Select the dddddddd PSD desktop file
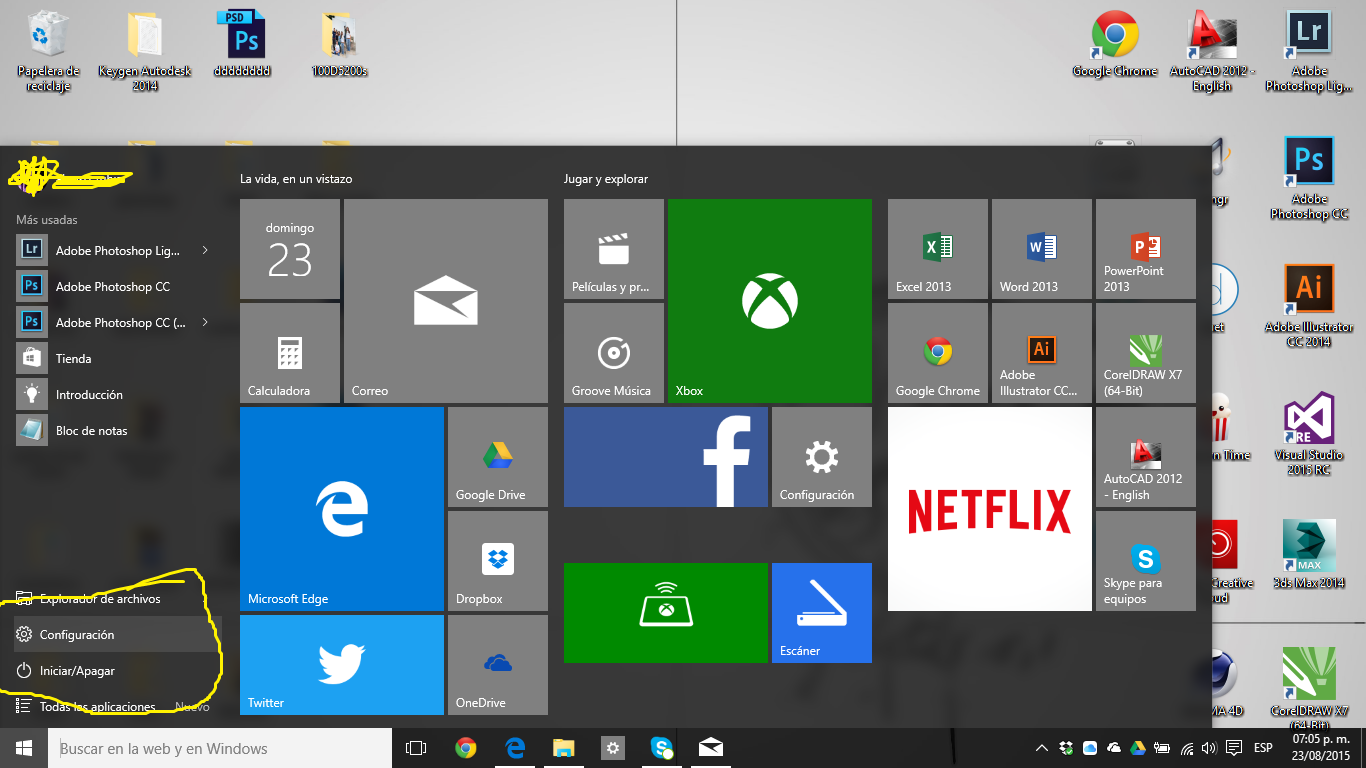The width and height of the screenshot is (1366, 768). tap(242, 44)
